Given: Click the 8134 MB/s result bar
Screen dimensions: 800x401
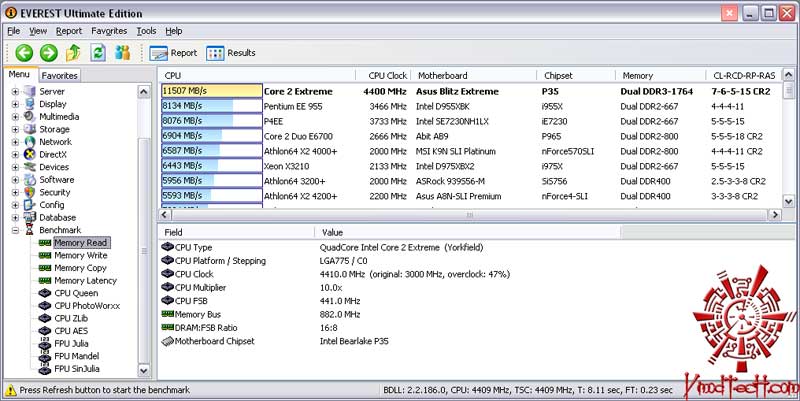Looking at the screenshot, I should [x=212, y=106].
